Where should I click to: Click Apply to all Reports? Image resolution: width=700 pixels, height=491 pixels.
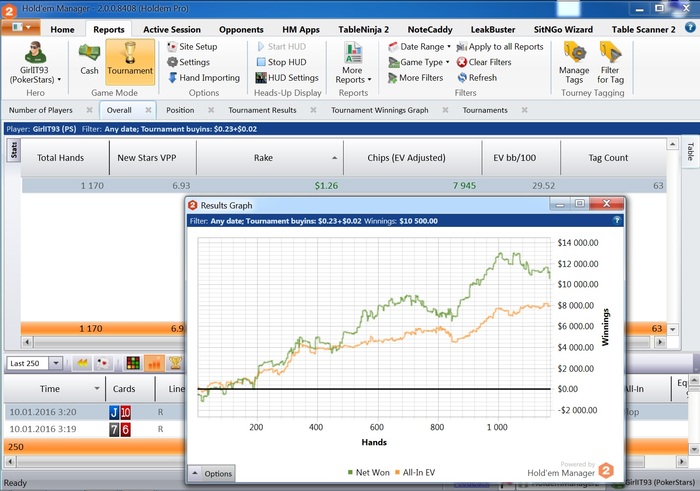pos(500,46)
